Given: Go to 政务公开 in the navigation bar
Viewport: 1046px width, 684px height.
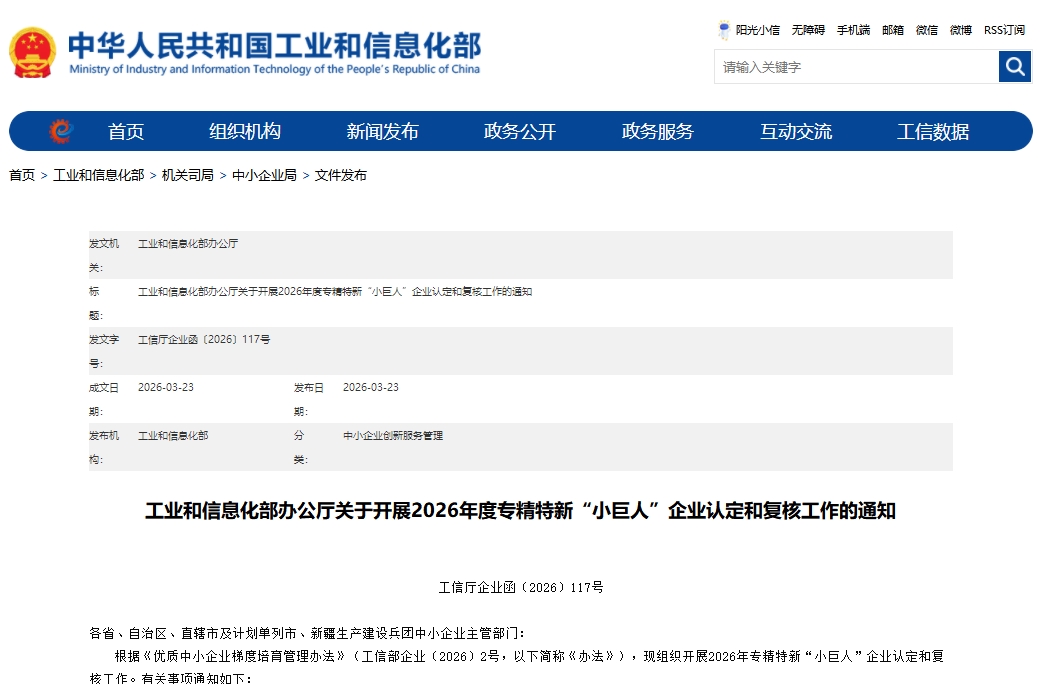Looking at the screenshot, I should [x=518, y=130].
